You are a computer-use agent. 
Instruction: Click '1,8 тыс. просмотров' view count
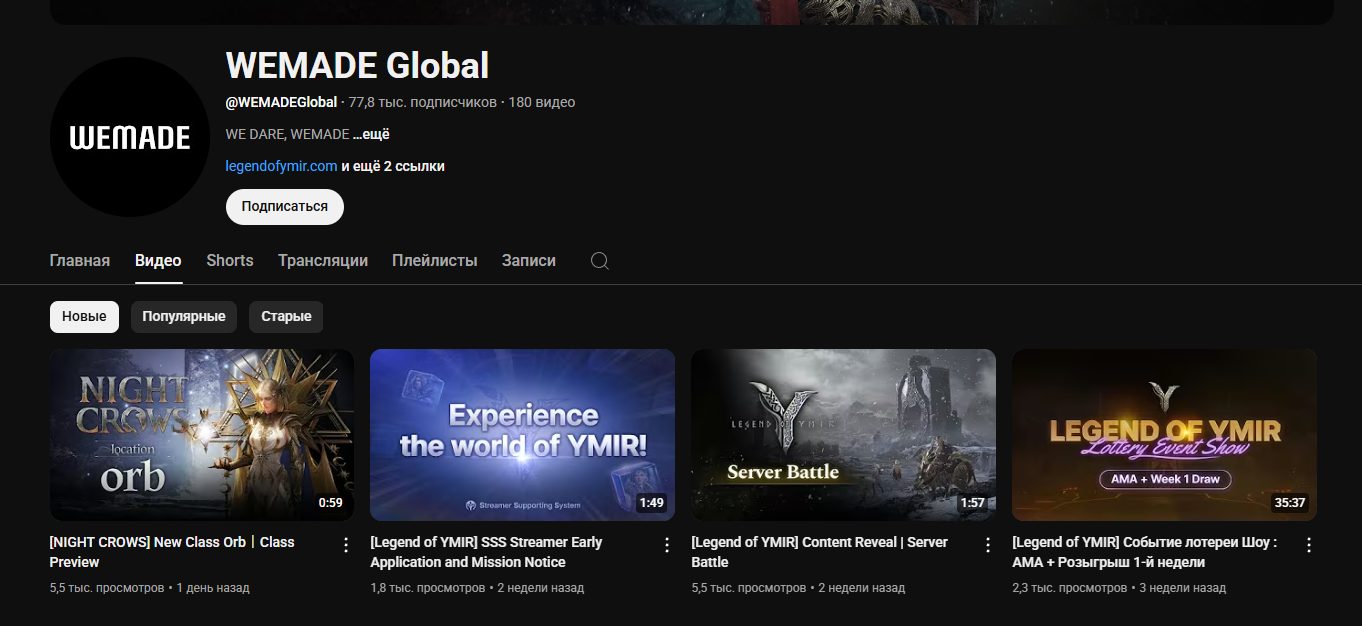[x=428, y=588]
